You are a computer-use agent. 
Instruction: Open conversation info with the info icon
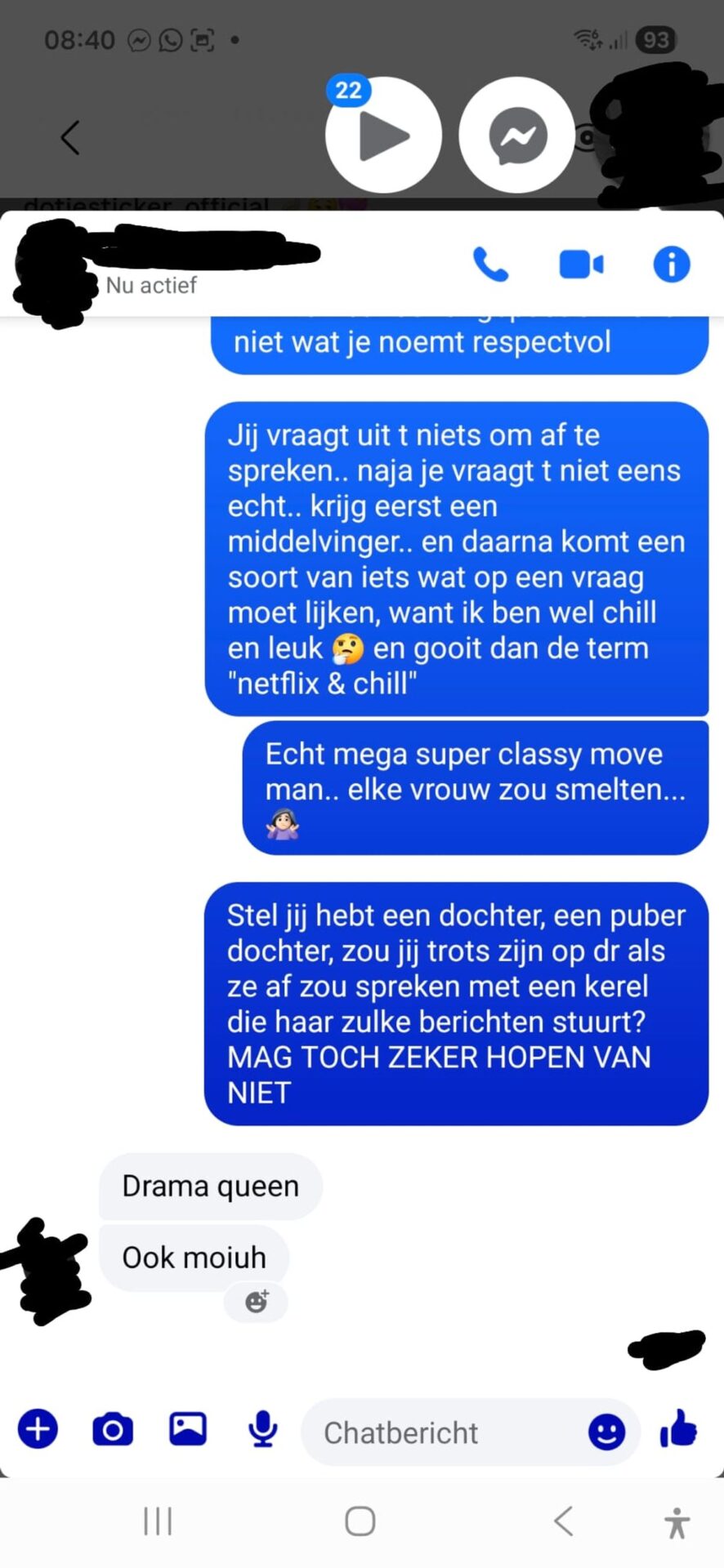click(x=672, y=265)
